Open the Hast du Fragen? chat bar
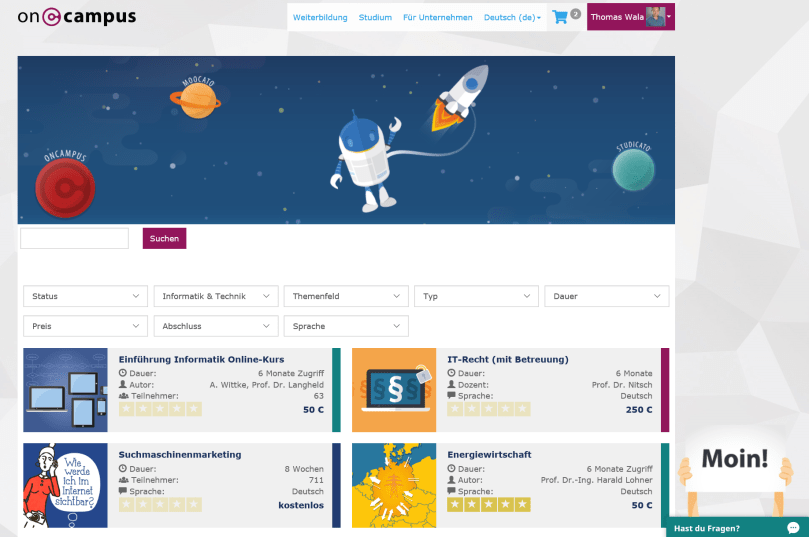Viewport: 809px width, 537px height. pos(738,527)
